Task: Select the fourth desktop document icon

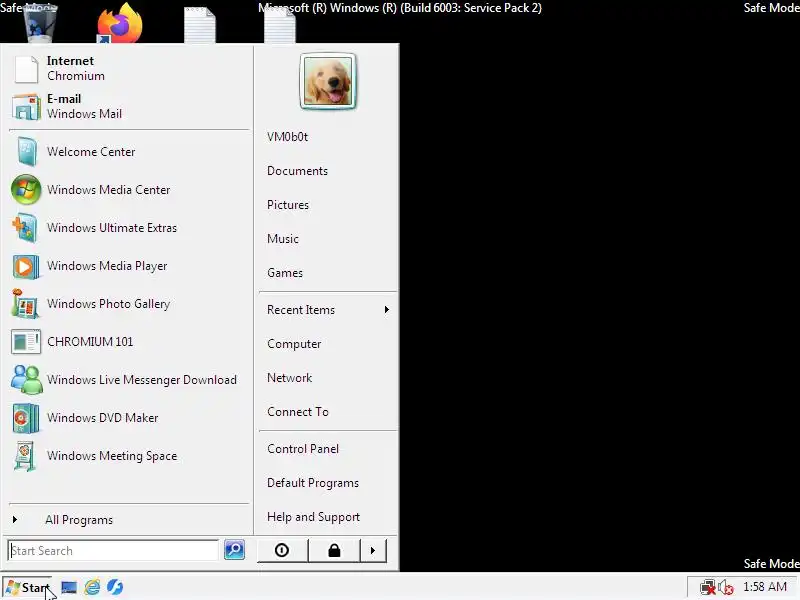Action: (280, 24)
